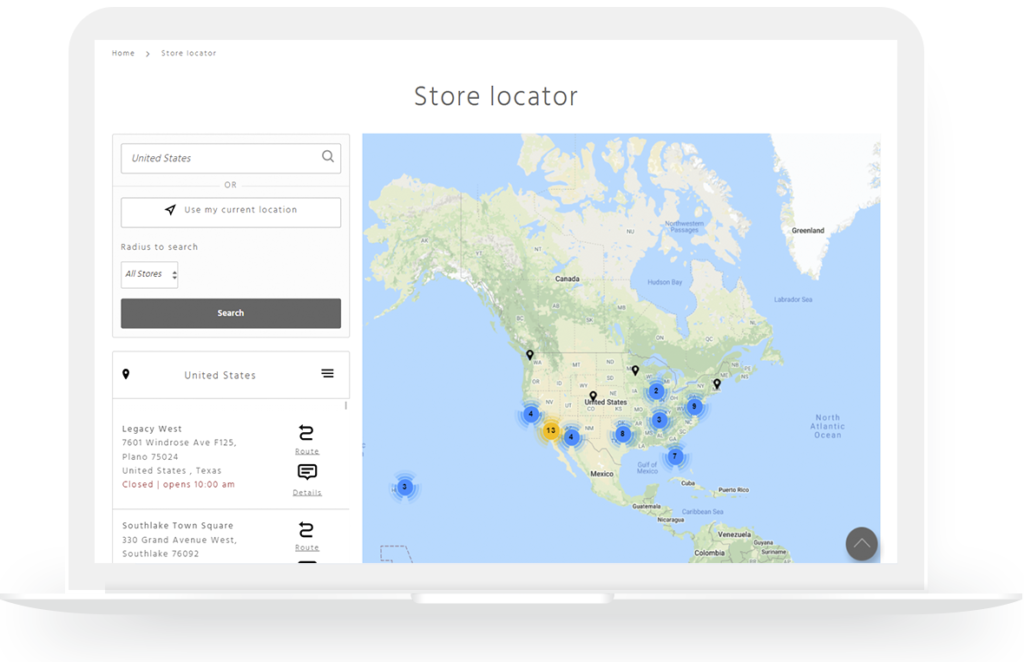Select the black pin marker near Washington state
The image size is (1024, 662).
click(x=530, y=355)
